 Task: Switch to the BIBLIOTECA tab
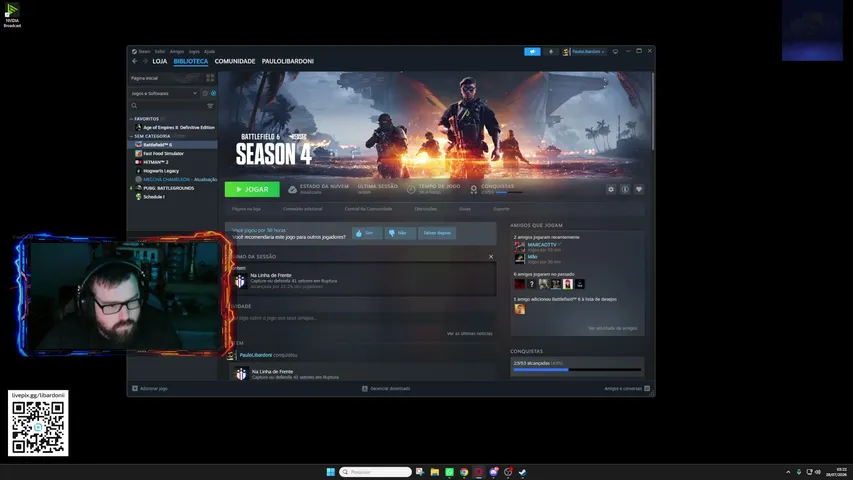coord(190,61)
